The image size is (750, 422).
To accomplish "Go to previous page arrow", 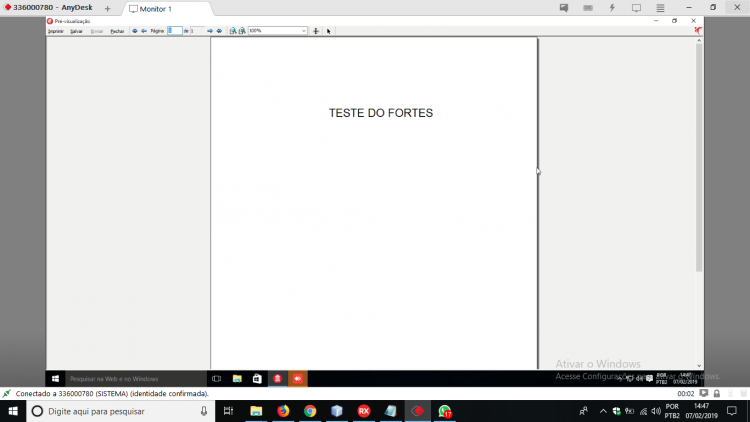I will (x=143, y=31).
